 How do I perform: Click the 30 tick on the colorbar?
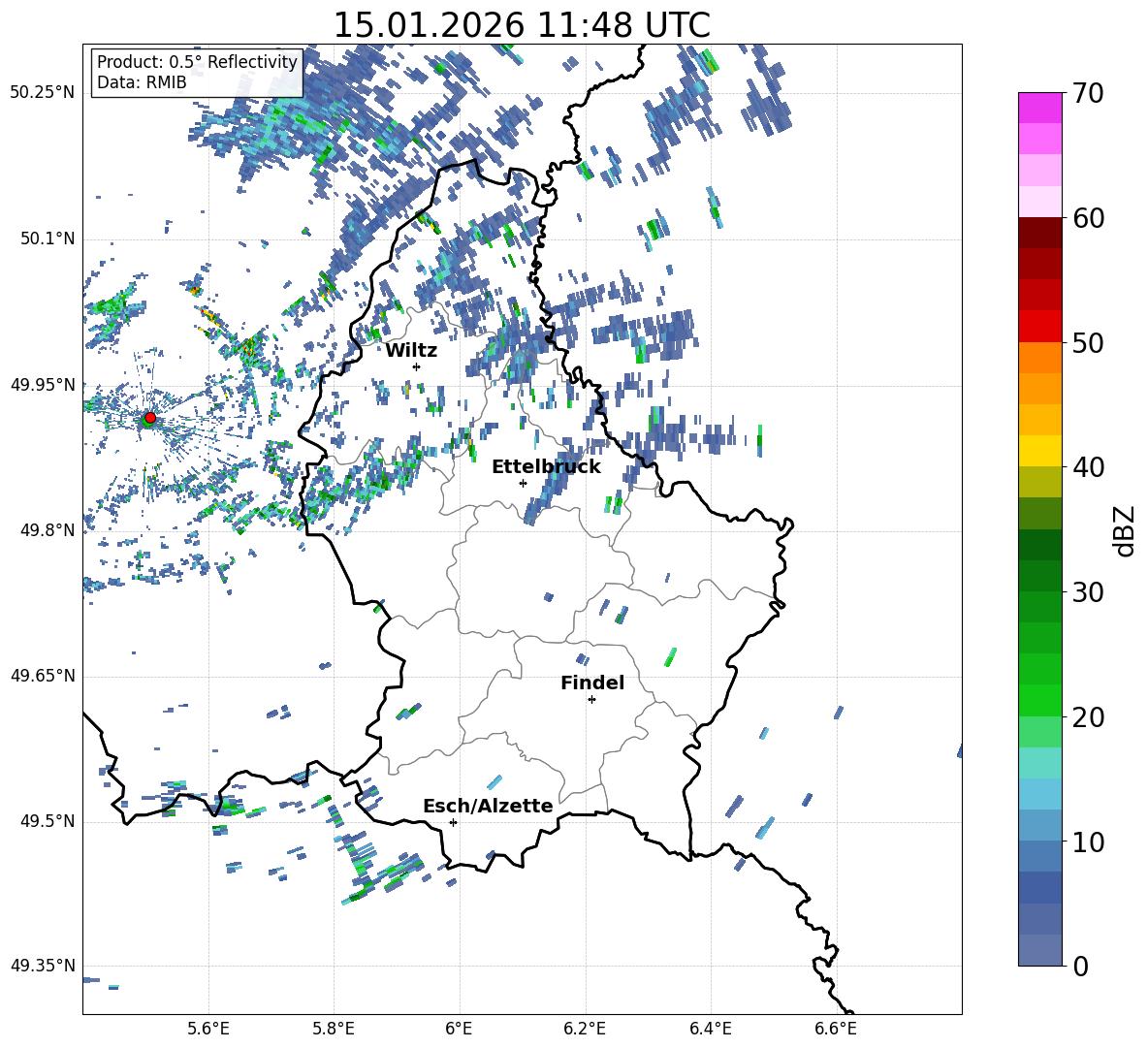(x=1088, y=592)
